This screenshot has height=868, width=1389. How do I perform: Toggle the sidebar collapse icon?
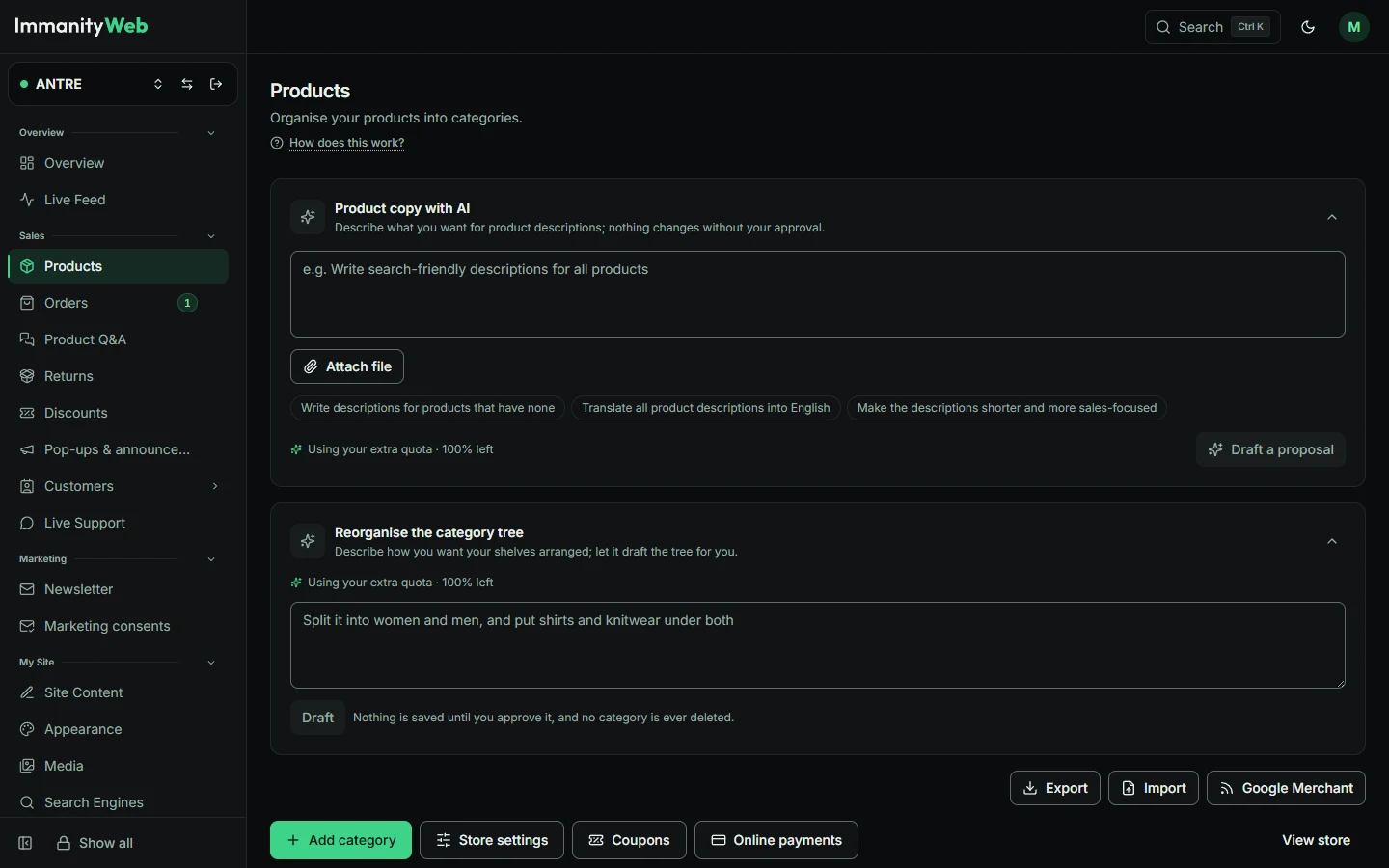click(x=26, y=843)
